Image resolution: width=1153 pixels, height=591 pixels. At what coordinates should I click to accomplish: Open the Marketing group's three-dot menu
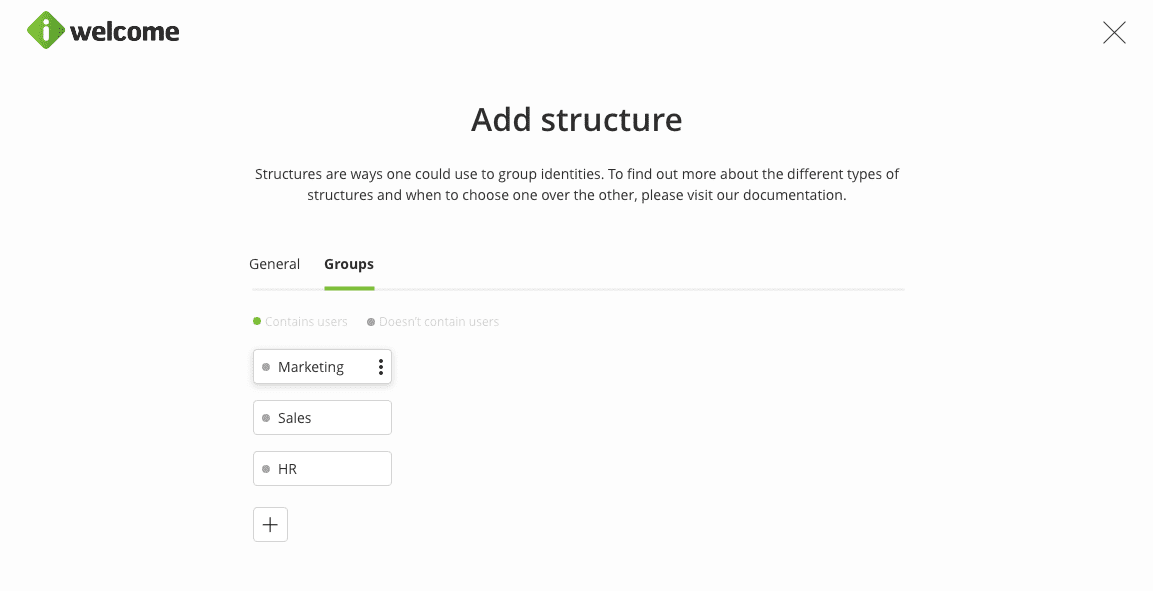tap(381, 367)
